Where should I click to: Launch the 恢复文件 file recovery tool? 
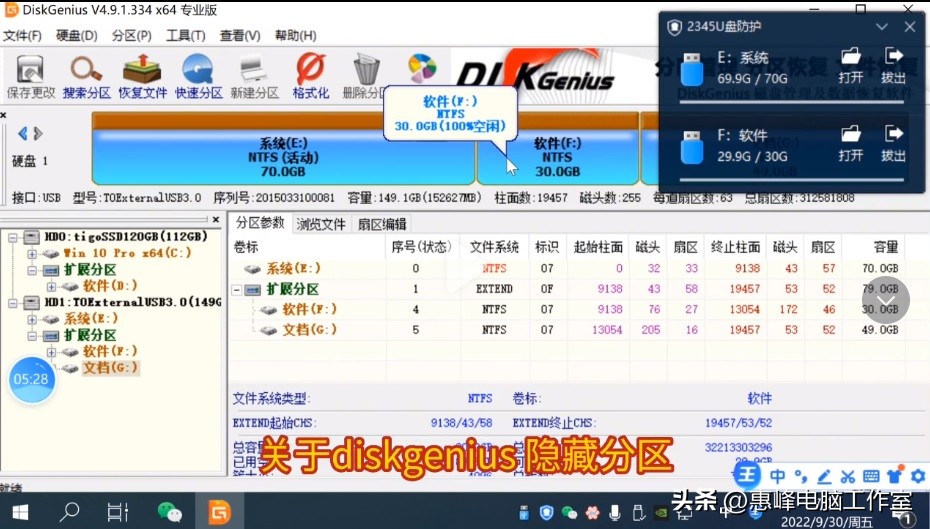tap(142, 77)
